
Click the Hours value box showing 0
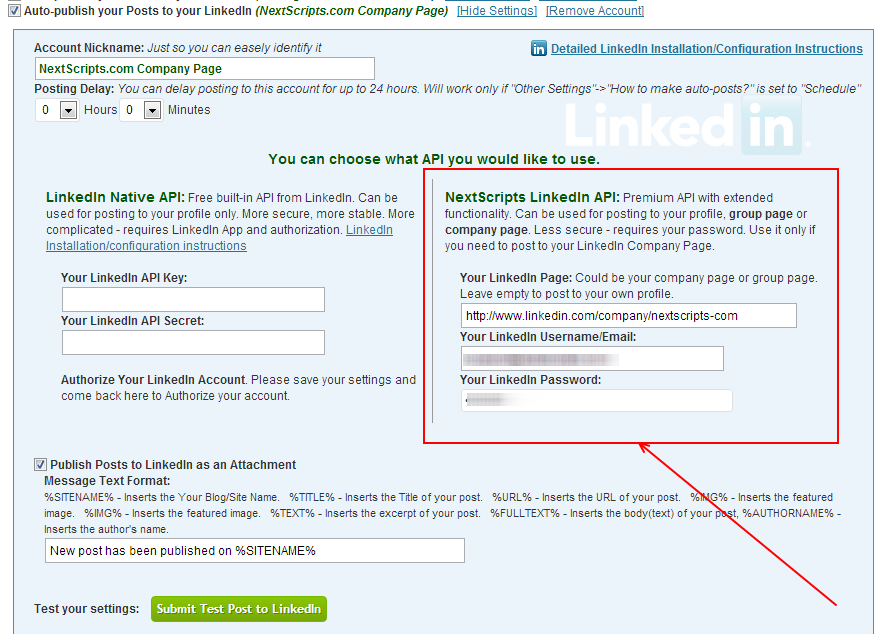(x=48, y=110)
